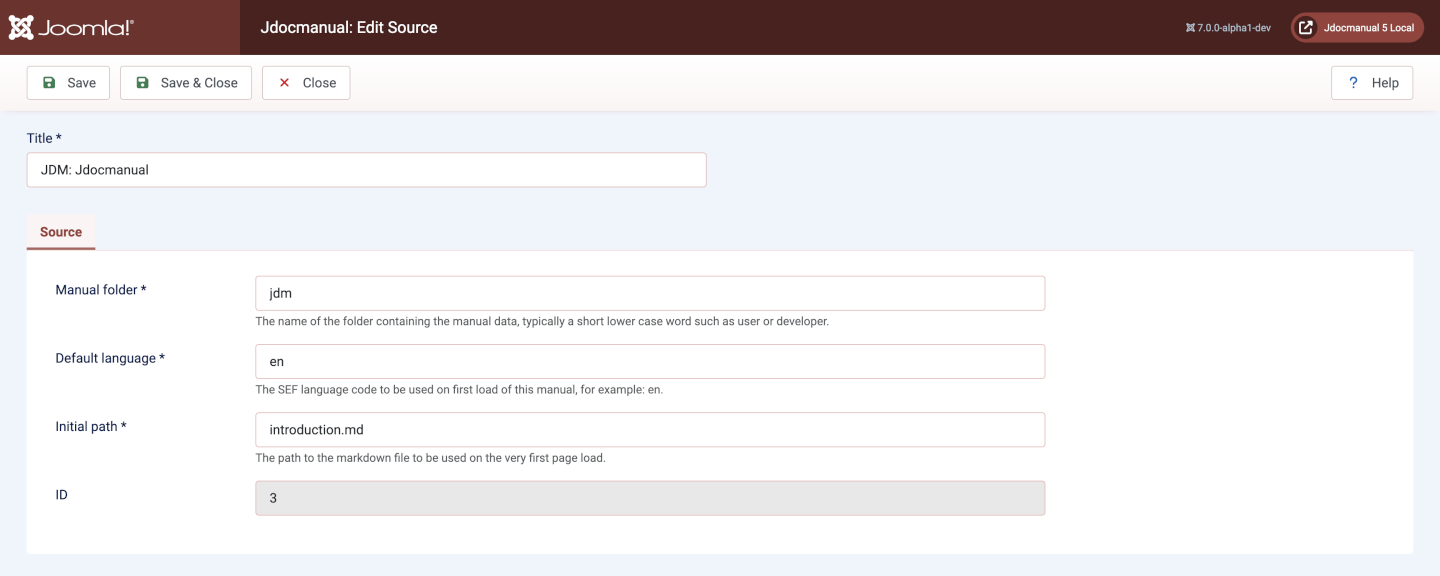This screenshot has width=1440, height=576.
Task: Open the Help button
Action: [1372, 83]
